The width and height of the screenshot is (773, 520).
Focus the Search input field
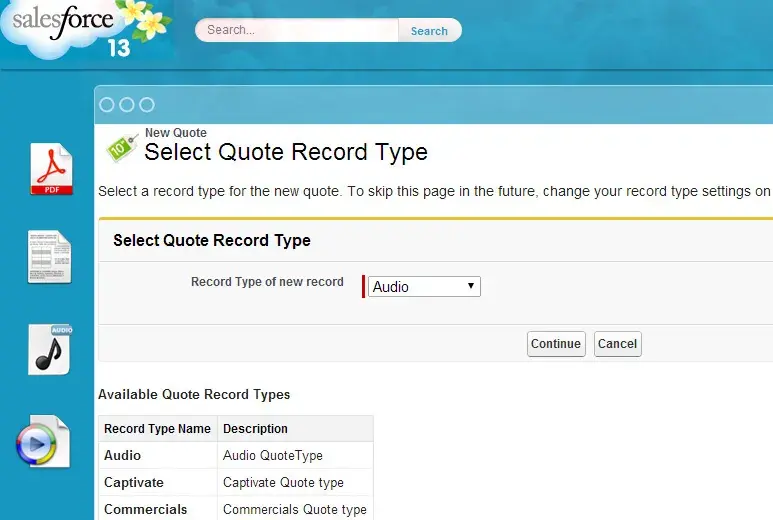point(297,30)
